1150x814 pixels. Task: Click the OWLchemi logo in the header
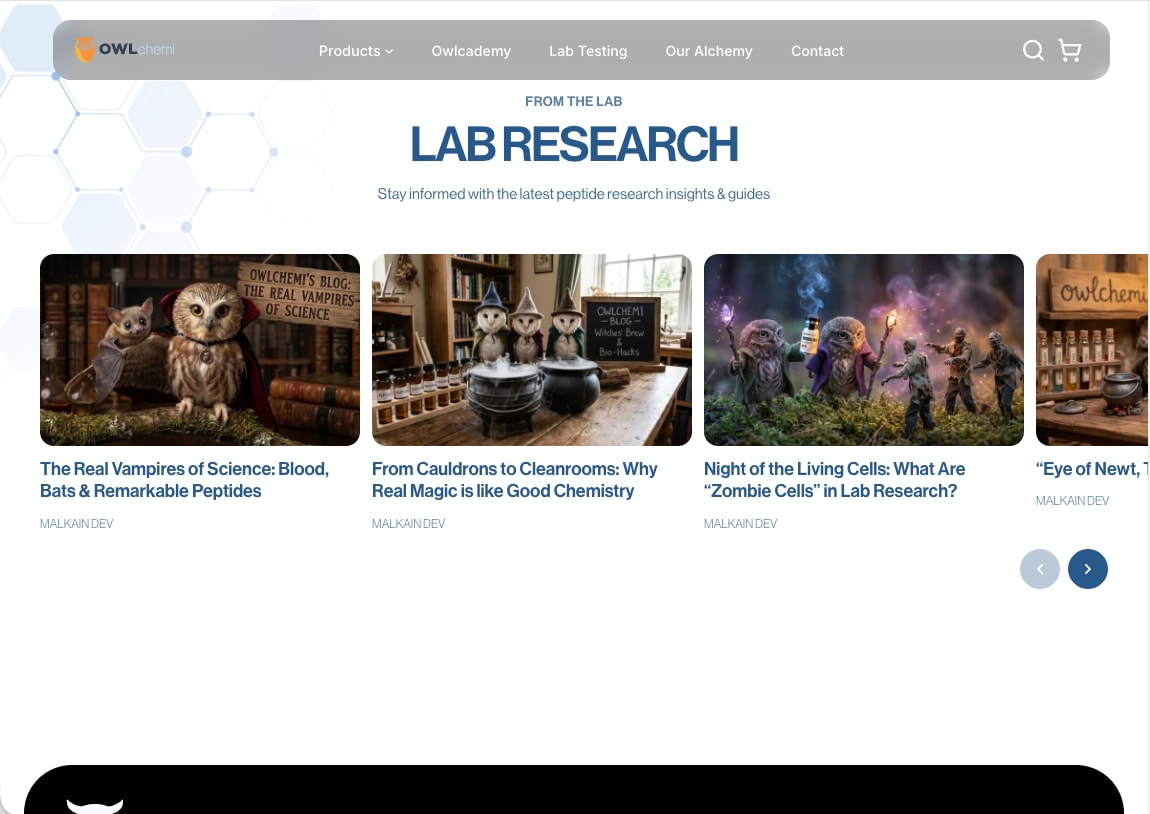click(125, 50)
